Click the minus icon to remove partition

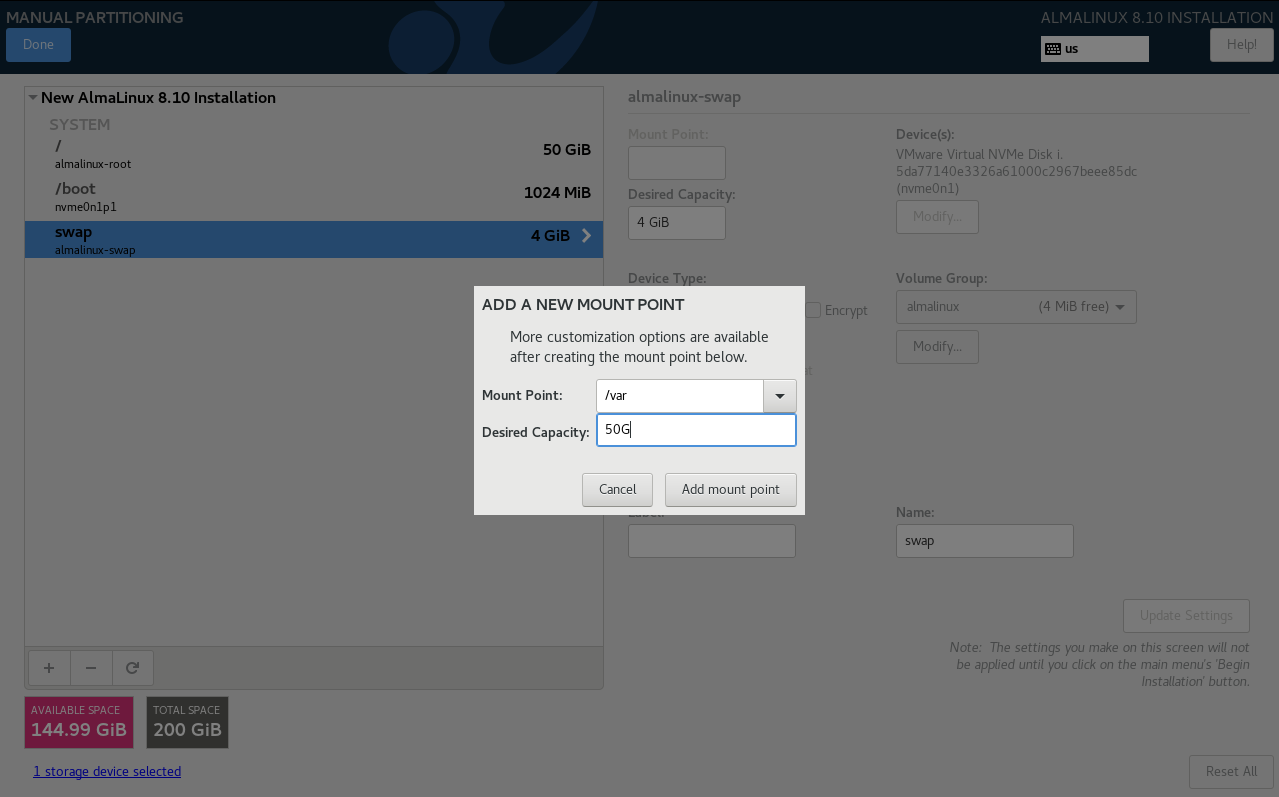coord(91,668)
